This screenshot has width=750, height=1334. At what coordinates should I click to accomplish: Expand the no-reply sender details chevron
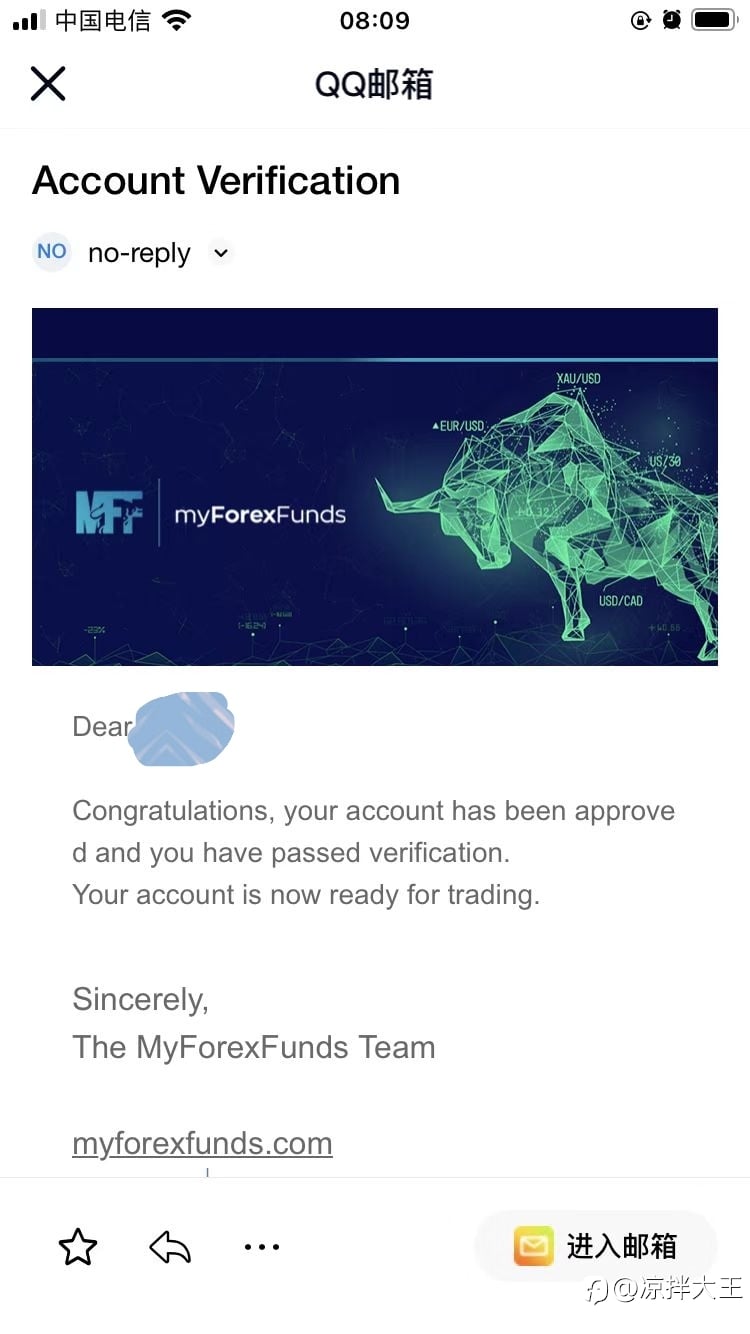pyautogui.click(x=221, y=253)
